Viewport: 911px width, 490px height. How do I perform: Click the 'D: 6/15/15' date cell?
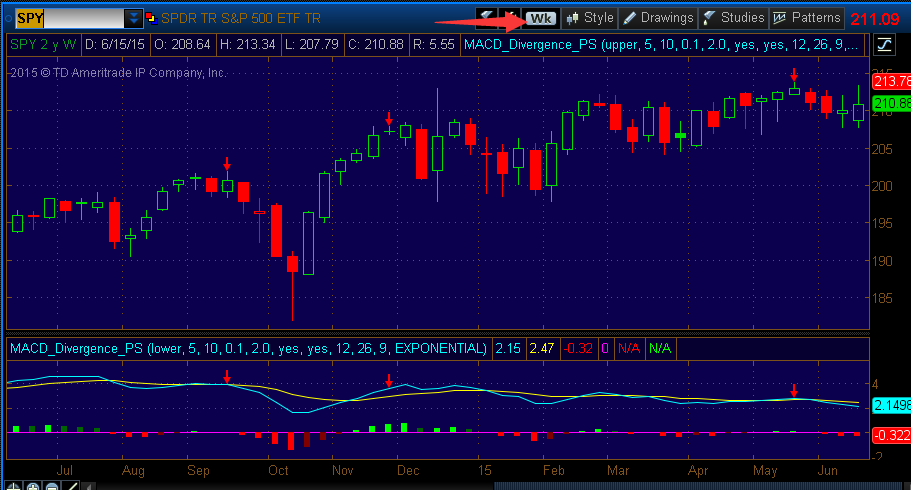(x=114, y=45)
